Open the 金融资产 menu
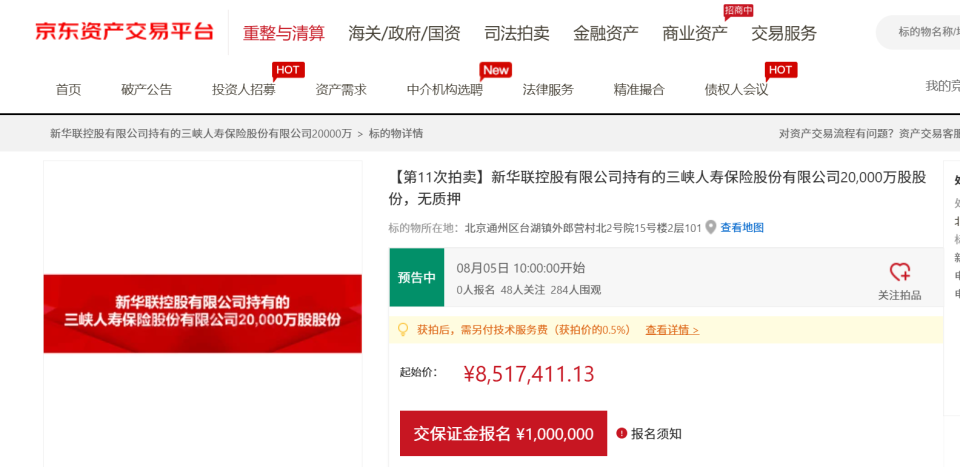This screenshot has width=960, height=467. pos(606,33)
